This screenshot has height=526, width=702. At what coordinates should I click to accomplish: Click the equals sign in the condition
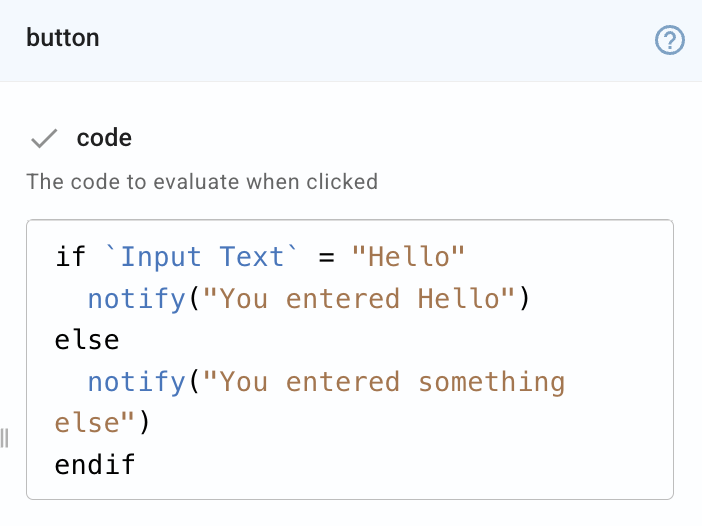(325, 257)
